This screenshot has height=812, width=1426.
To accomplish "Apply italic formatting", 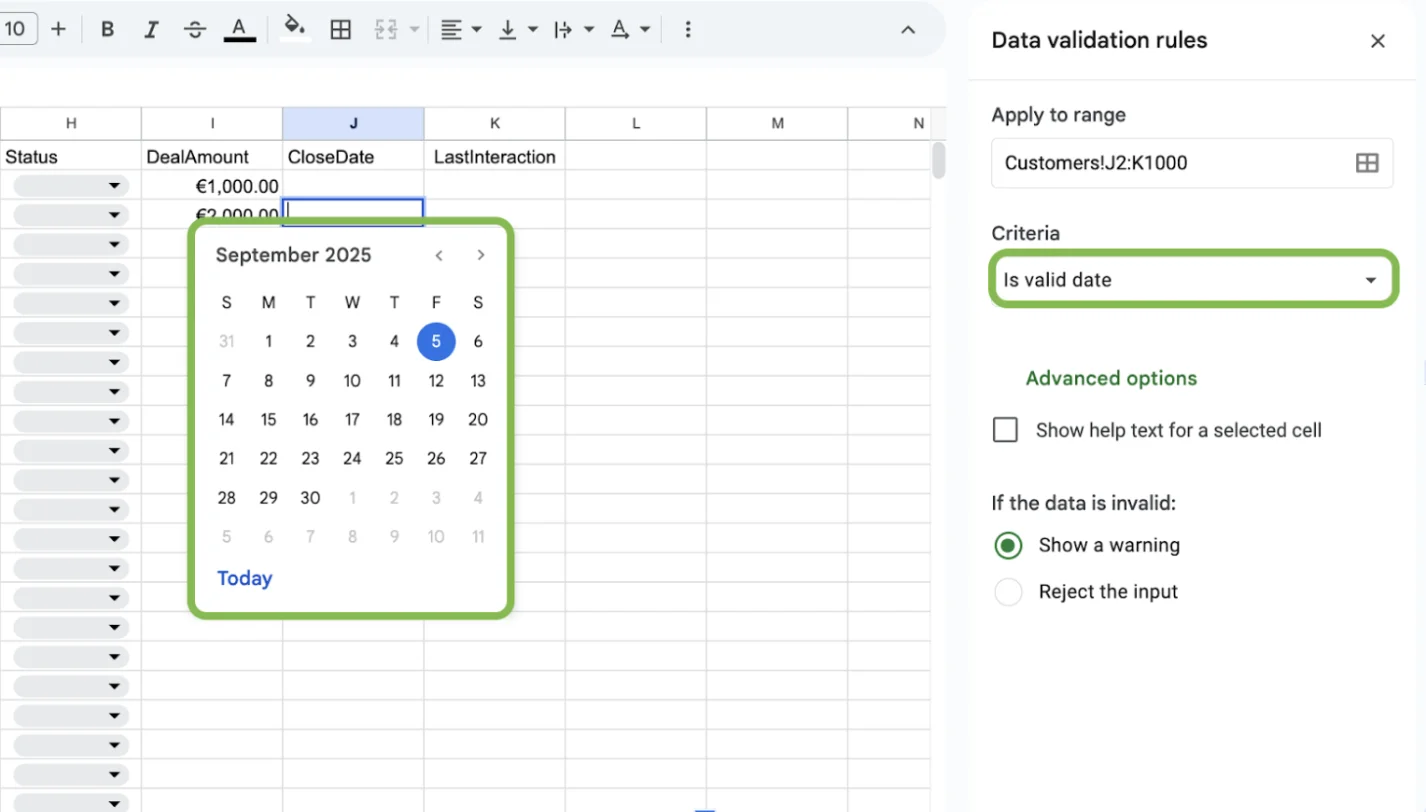I will click(x=151, y=28).
